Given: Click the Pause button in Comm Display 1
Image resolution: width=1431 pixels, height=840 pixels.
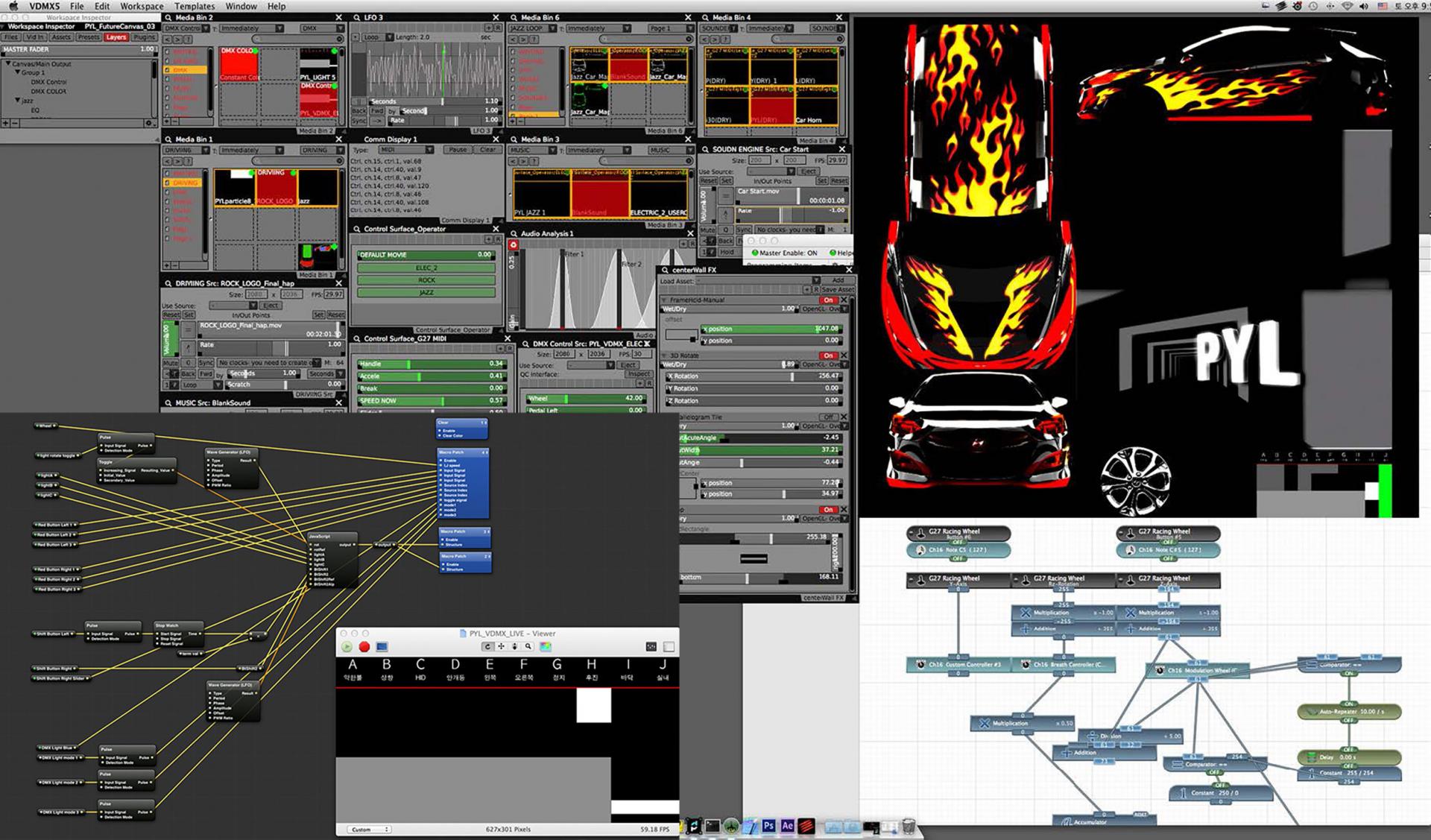Looking at the screenshot, I should click(457, 150).
